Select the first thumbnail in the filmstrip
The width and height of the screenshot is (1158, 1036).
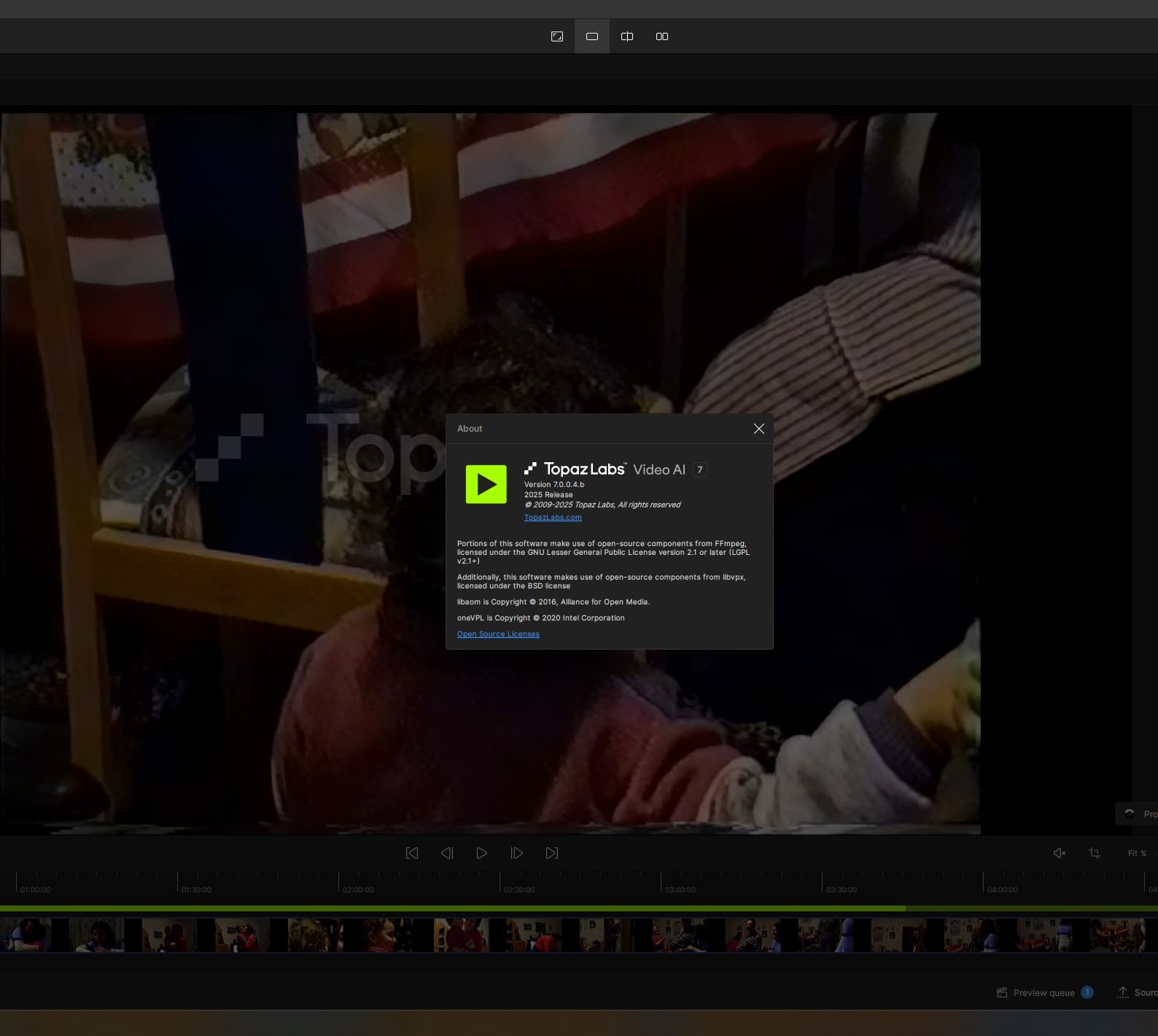coord(26,935)
